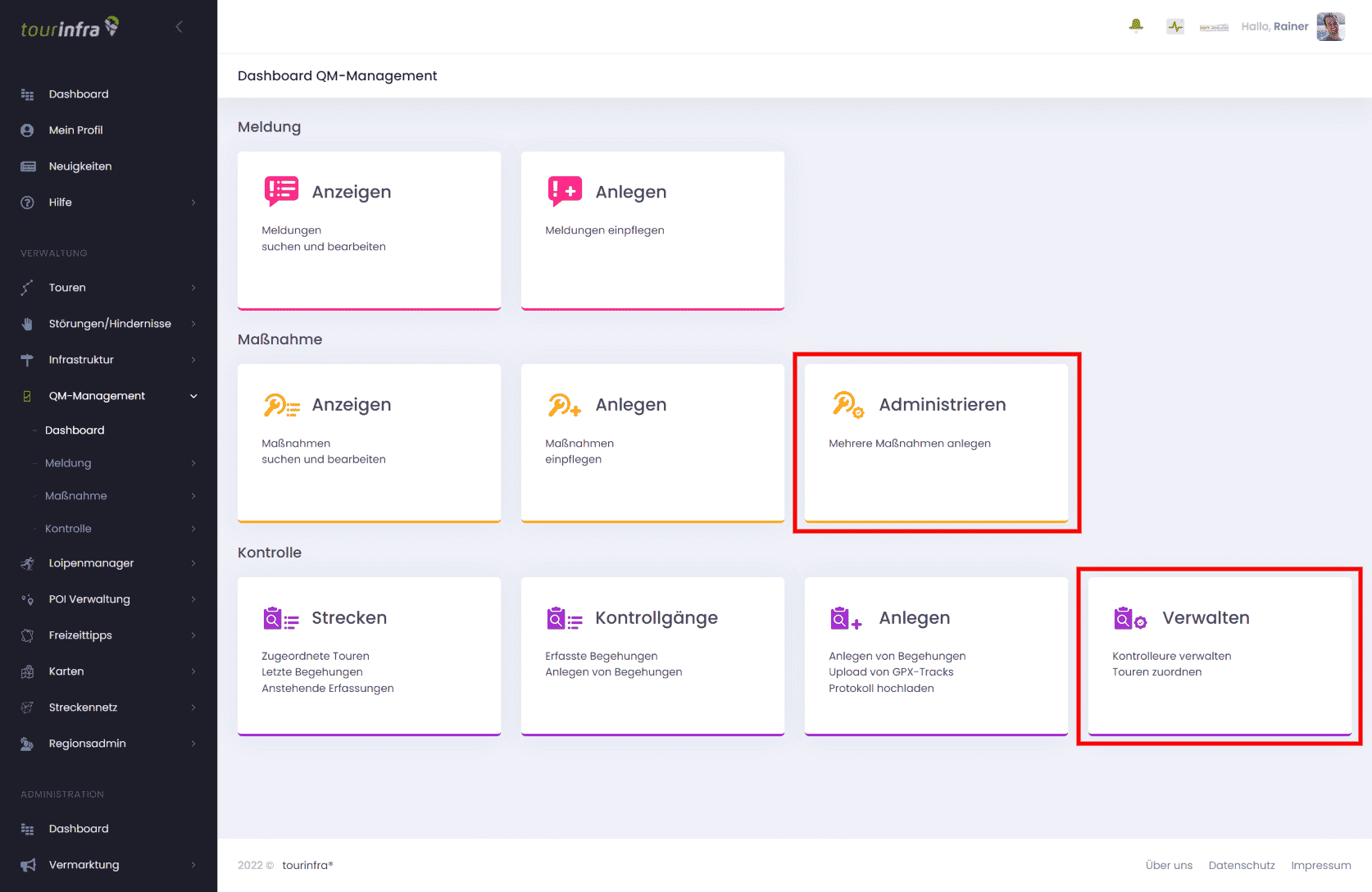Open Mein Profil in sidebar
This screenshot has height=892, width=1372.
(x=75, y=130)
